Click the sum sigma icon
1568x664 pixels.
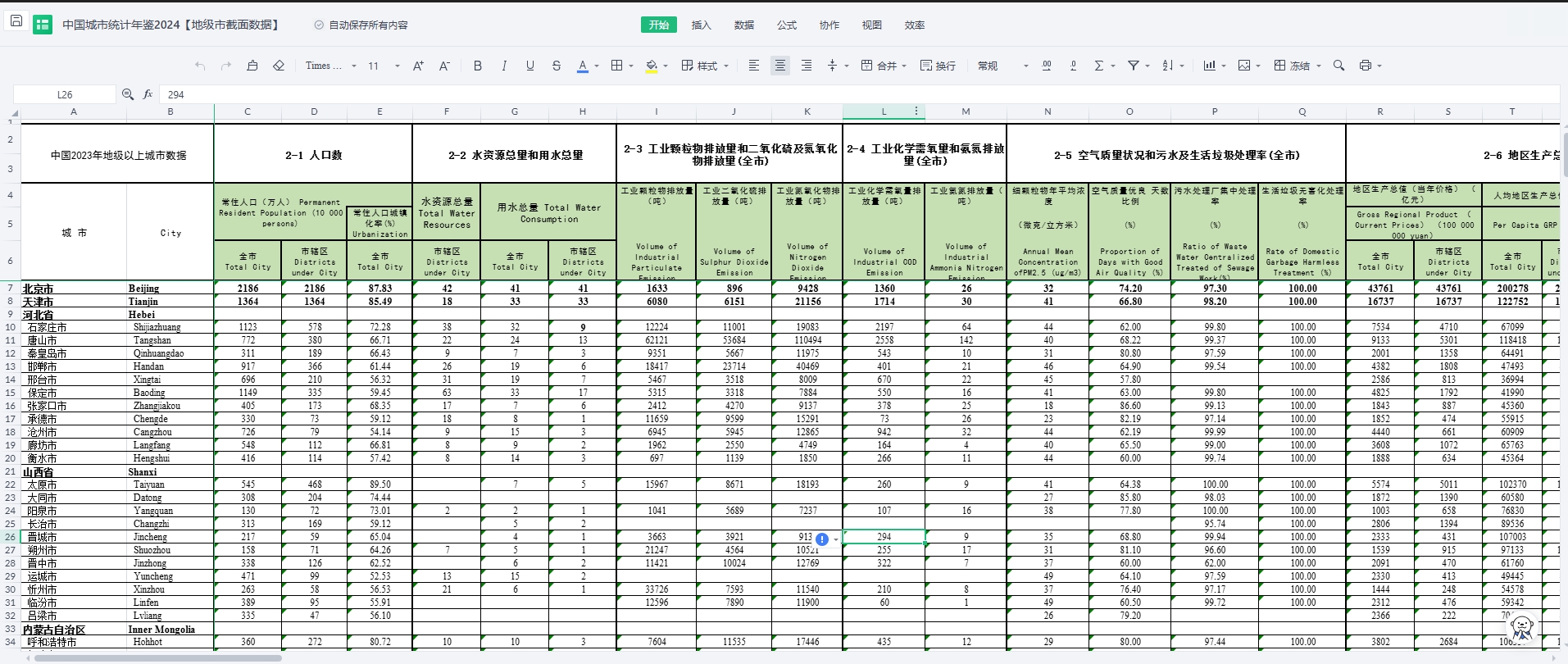pos(1099,66)
